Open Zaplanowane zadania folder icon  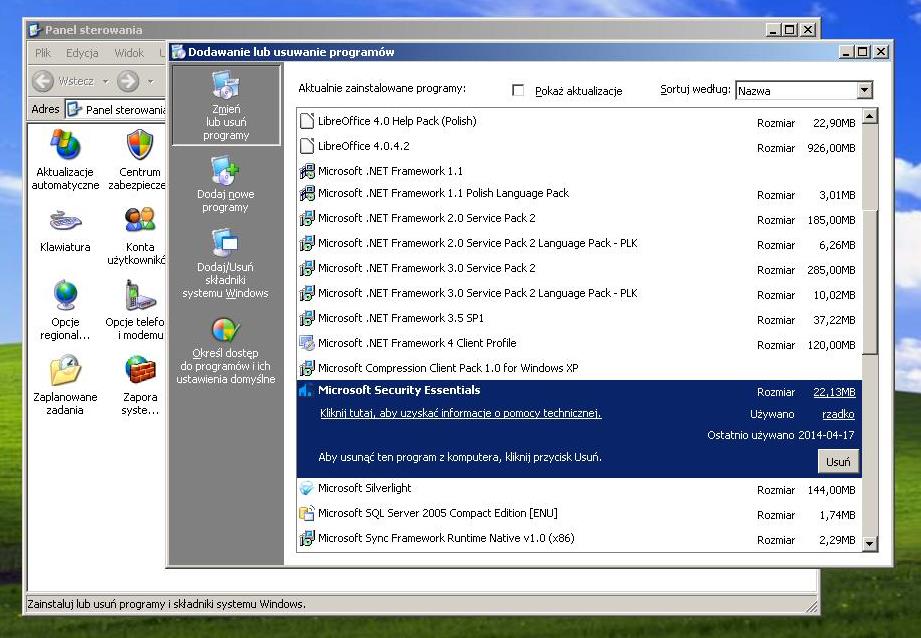pos(65,370)
